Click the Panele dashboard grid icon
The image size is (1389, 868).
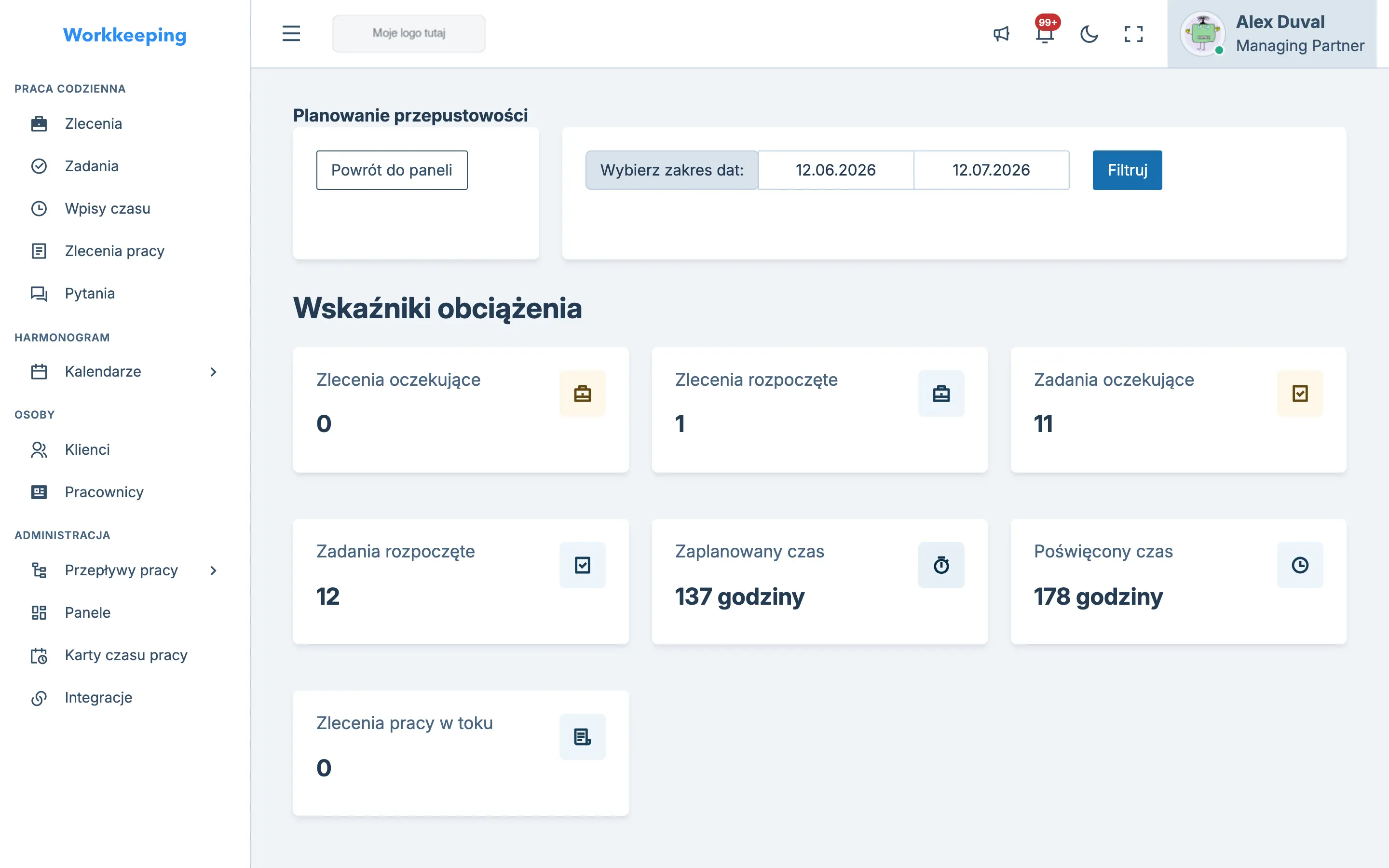coord(39,612)
